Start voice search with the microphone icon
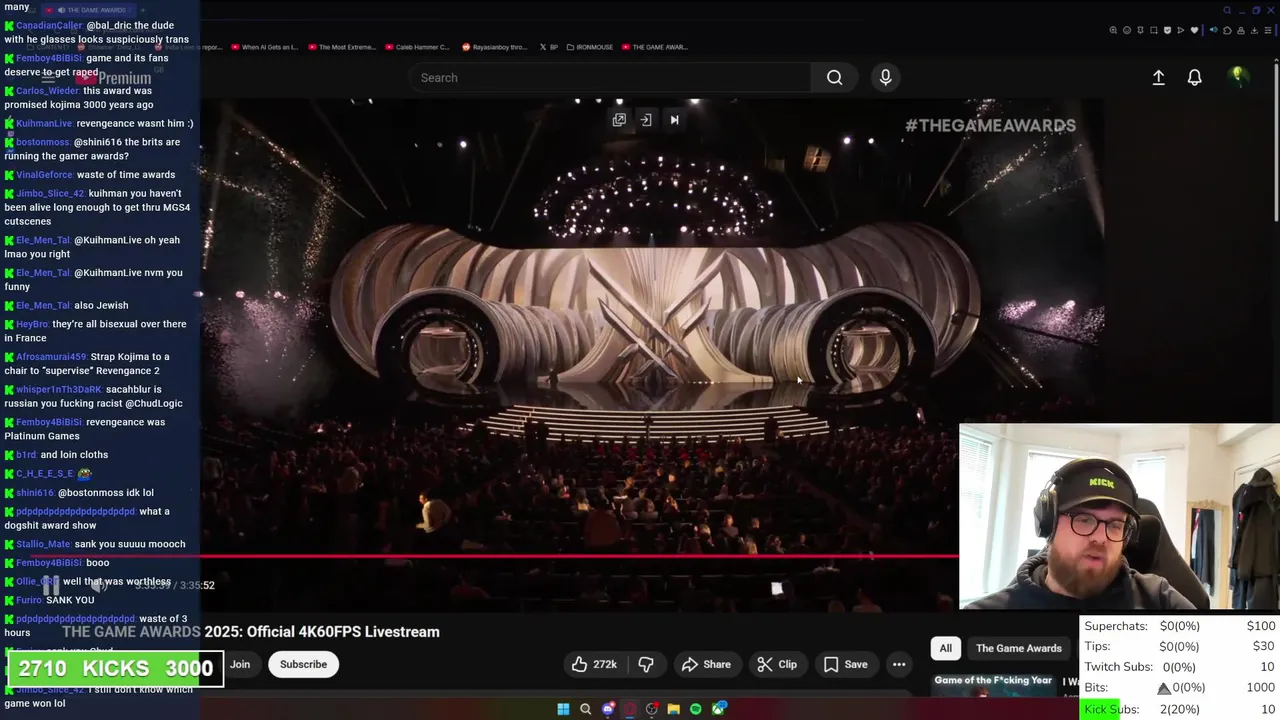The image size is (1280, 720). [885, 77]
